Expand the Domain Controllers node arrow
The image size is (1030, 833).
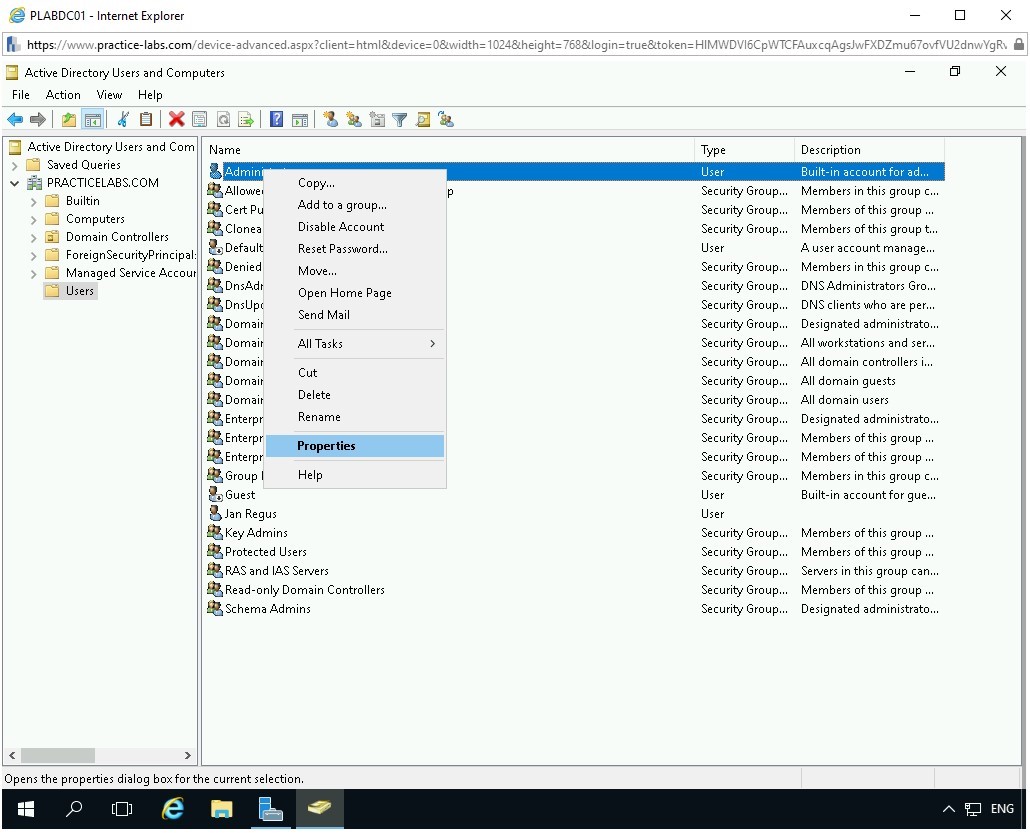coord(34,237)
